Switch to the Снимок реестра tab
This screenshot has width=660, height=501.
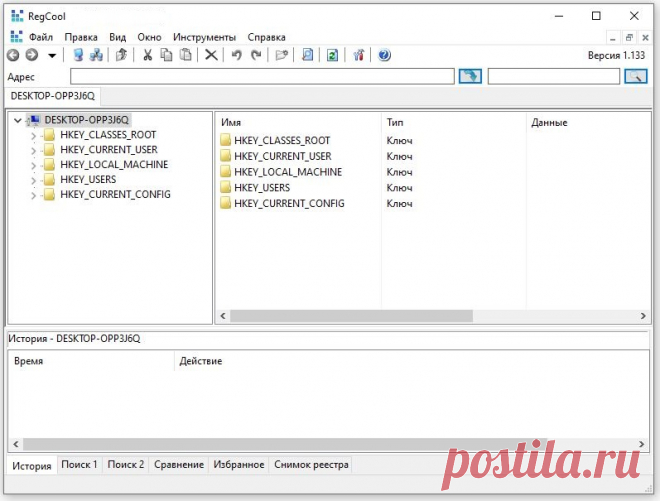coord(311,464)
